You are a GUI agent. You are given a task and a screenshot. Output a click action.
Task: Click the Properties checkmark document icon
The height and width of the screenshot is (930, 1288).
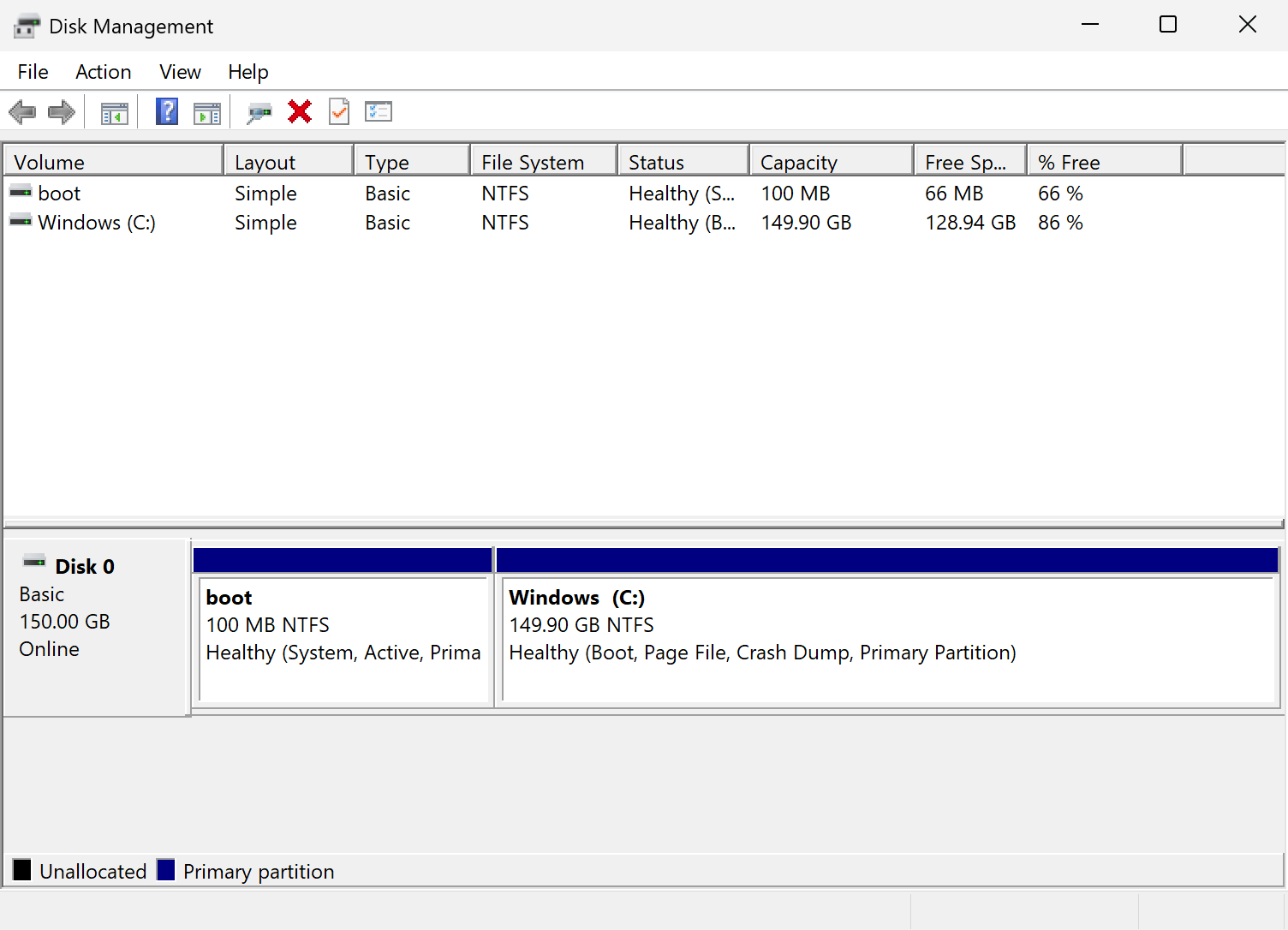(339, 111)
